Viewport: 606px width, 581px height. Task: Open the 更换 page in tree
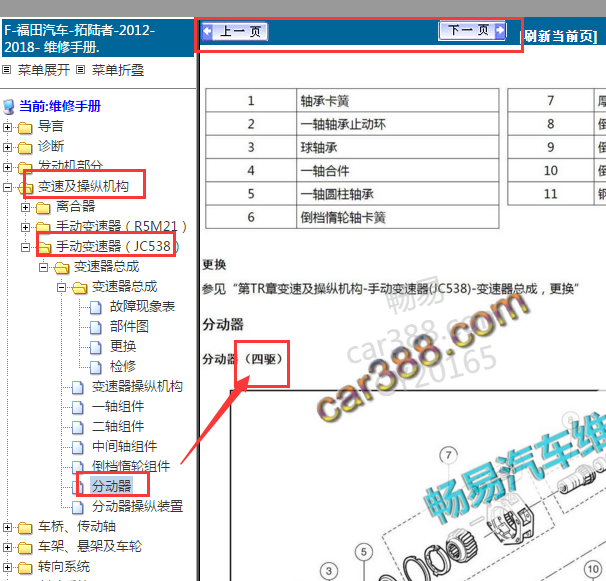pyautogui.click(x=123, y=346)
